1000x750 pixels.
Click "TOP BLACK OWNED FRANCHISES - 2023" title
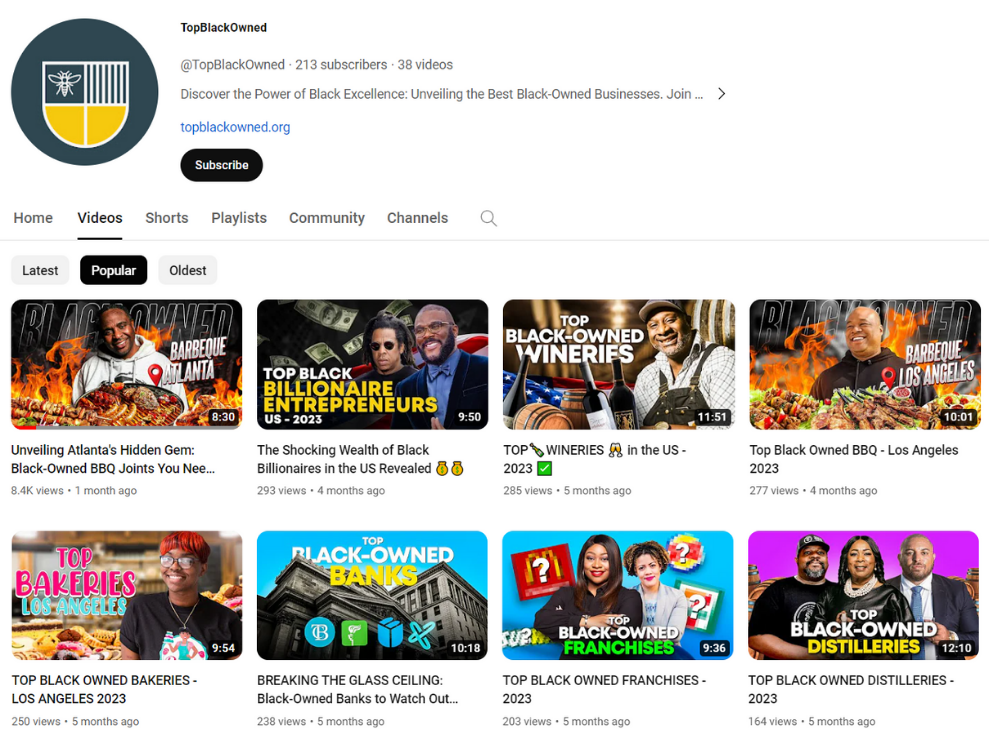[x=604, y=689]
